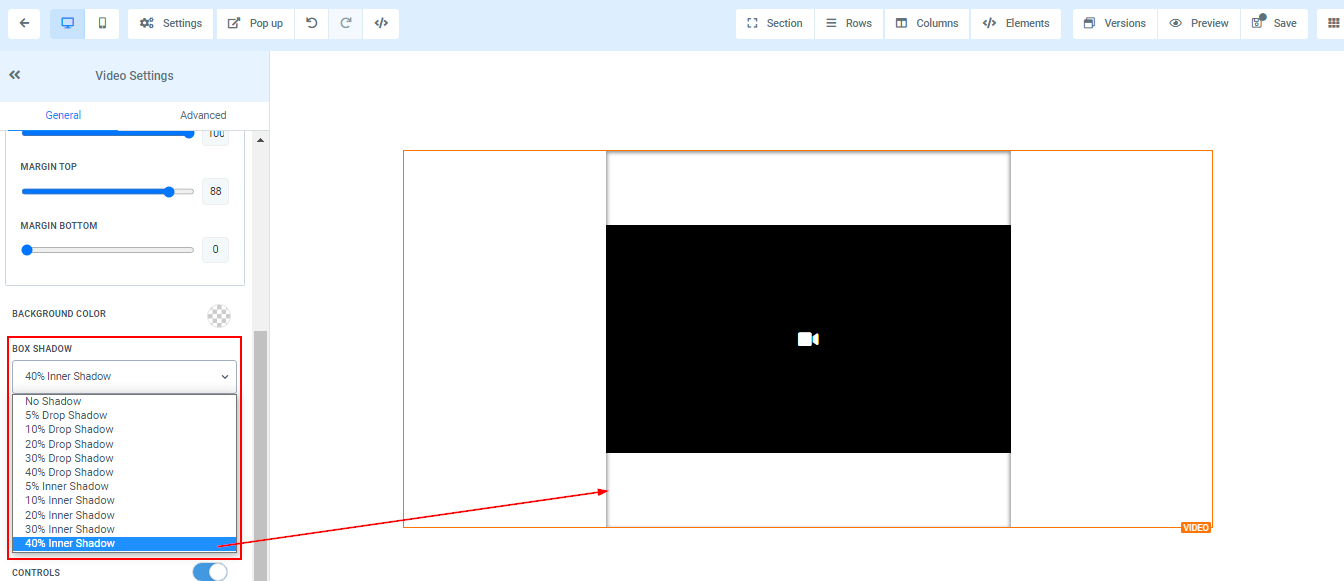Click the redo icon
The image size is (1344, 581).
[346, 24]
